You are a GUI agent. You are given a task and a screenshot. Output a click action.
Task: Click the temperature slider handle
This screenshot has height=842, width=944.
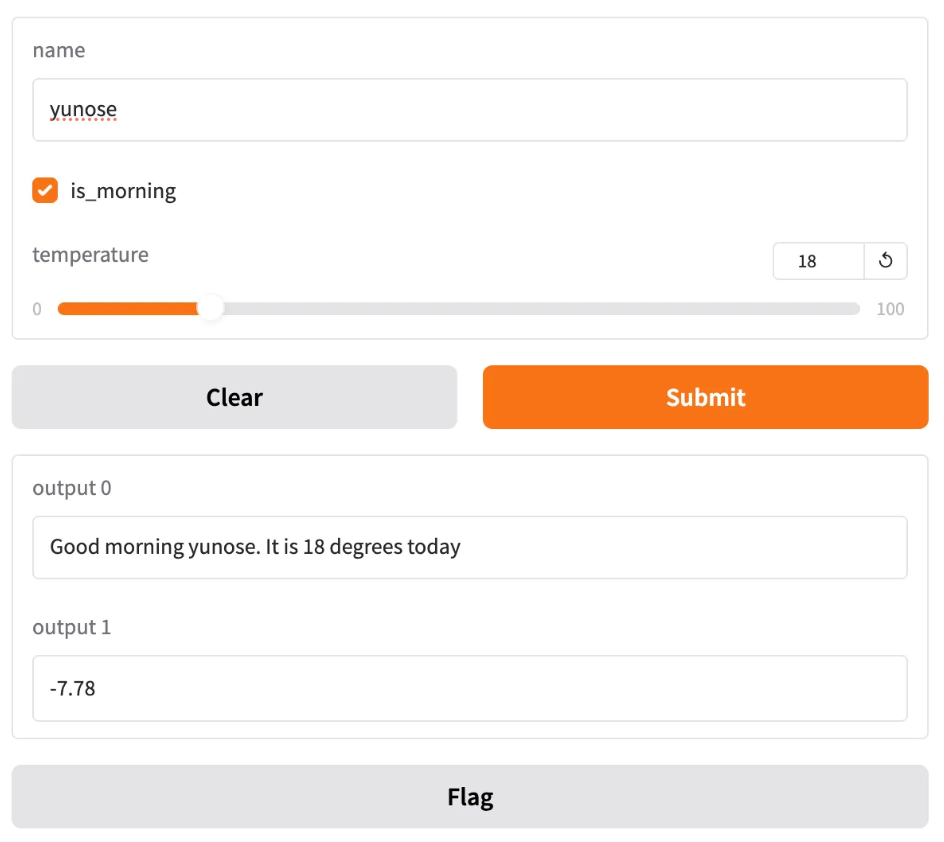click(211, 309)
